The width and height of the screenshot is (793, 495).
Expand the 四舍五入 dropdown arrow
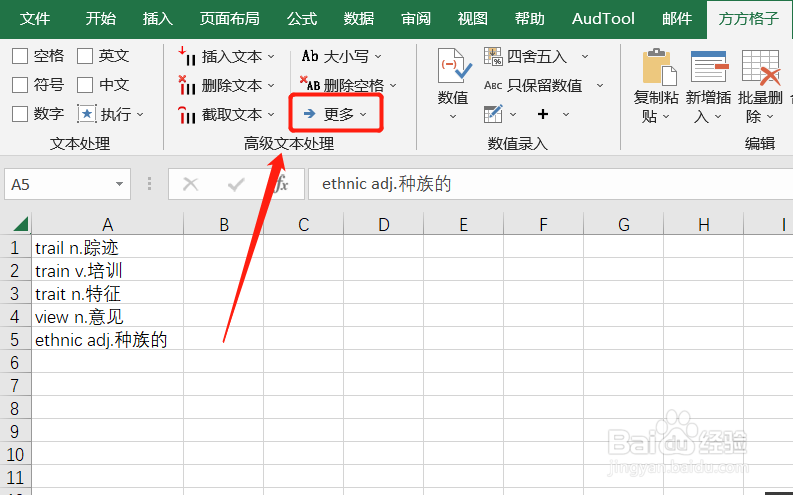(x=585, y=57)
